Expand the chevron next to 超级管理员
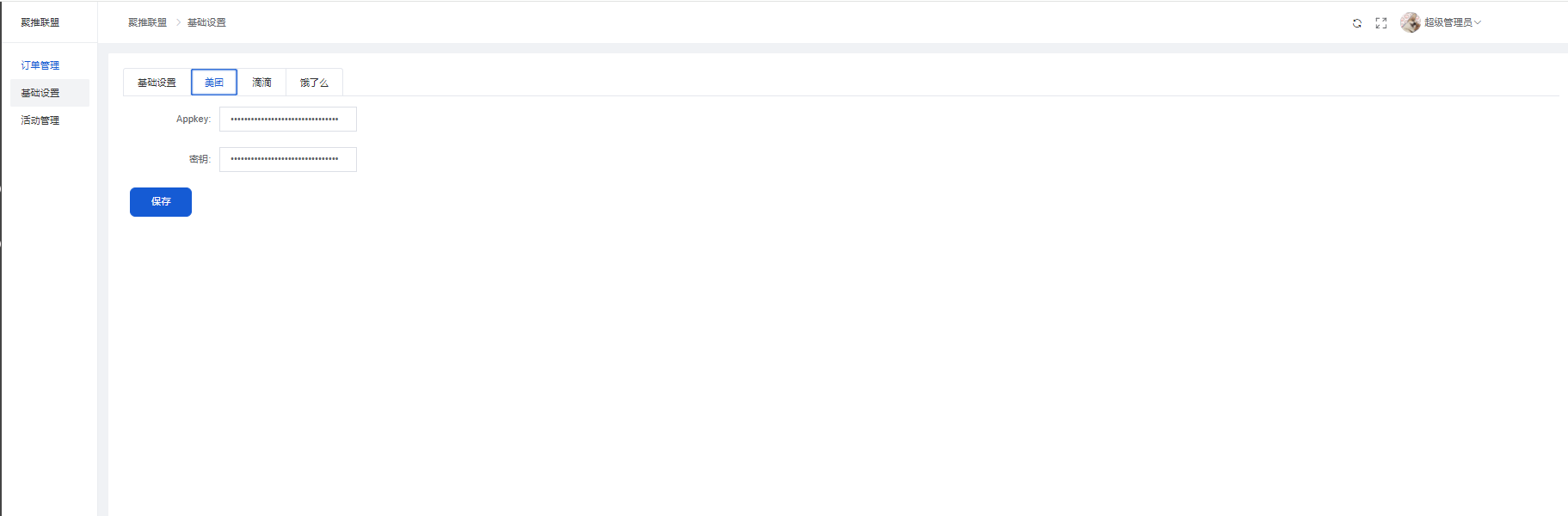The width and height of the screenshot is (1568, 516). click(x=1478, y=22)
